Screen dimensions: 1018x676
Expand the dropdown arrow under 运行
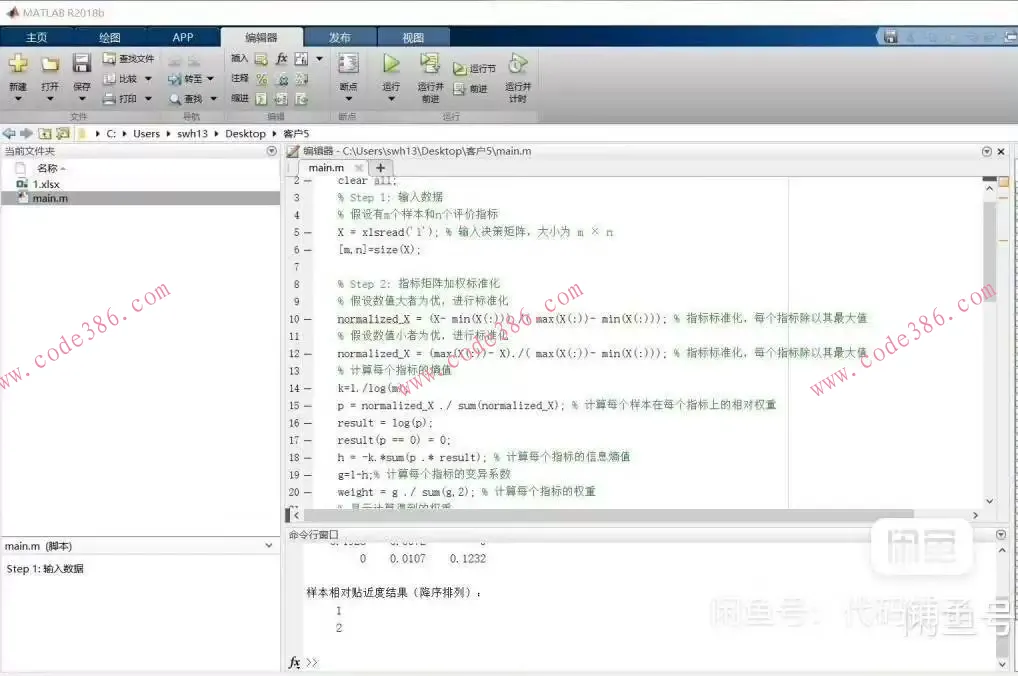pos(391,99)
